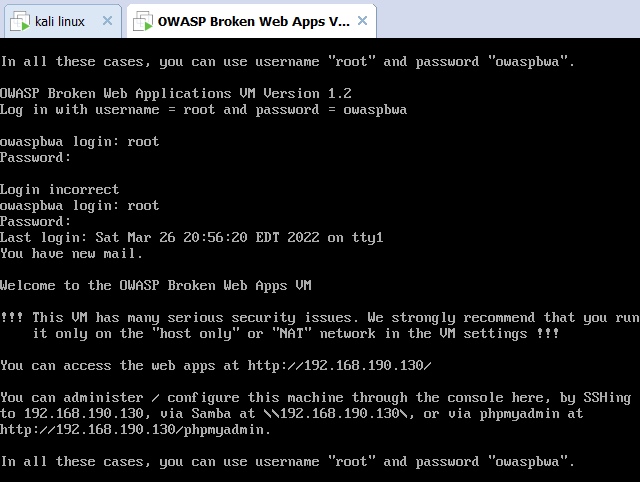Close the kali linux tab
Image resolution: width=640 pixels, height=482 pixels.
[x=107, y=20]
